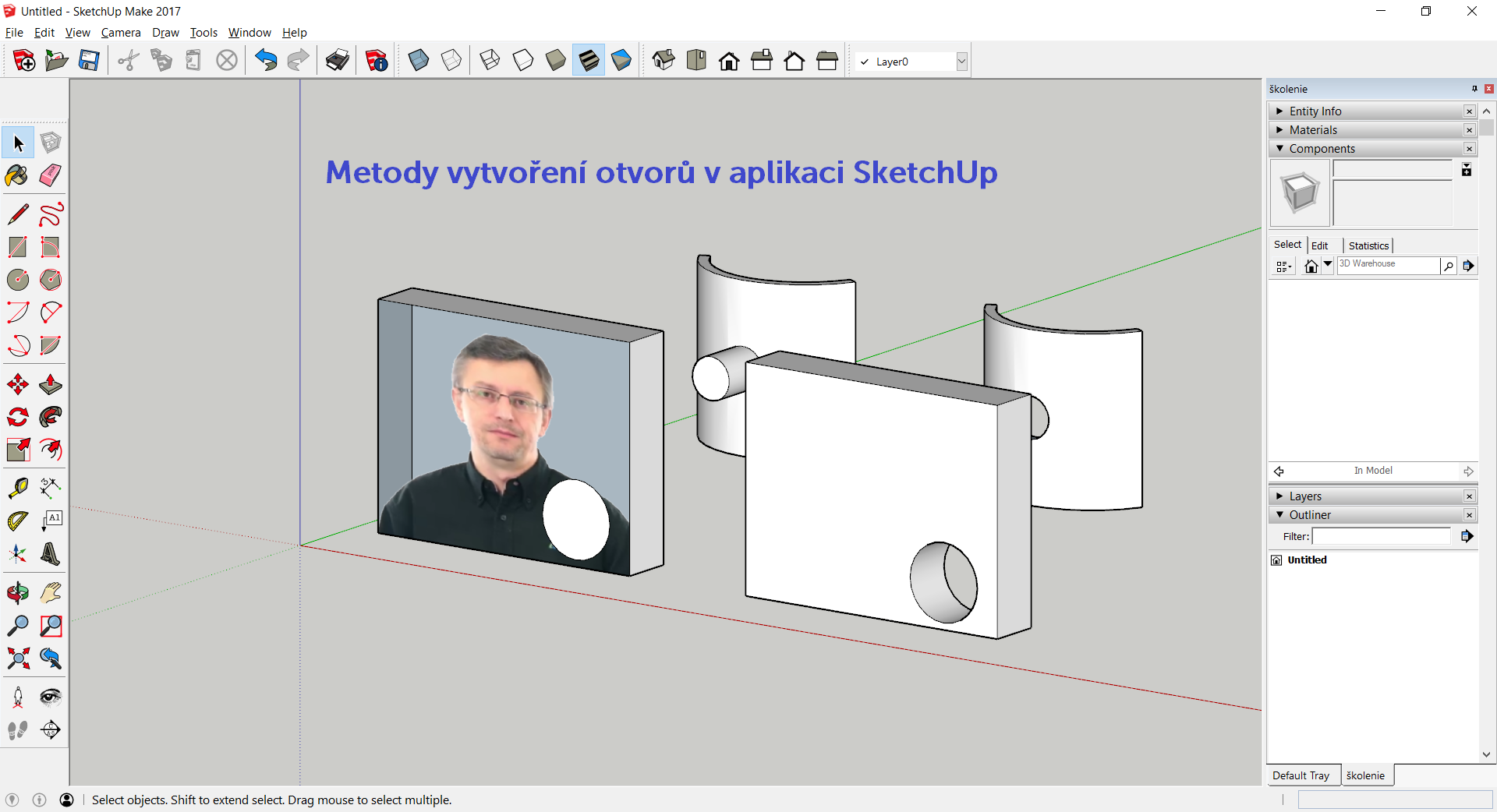Choose the Tape Measure tool
The height and width of the screenshot is (812, 1497).
pyautogui.click(x=18, y=489)
